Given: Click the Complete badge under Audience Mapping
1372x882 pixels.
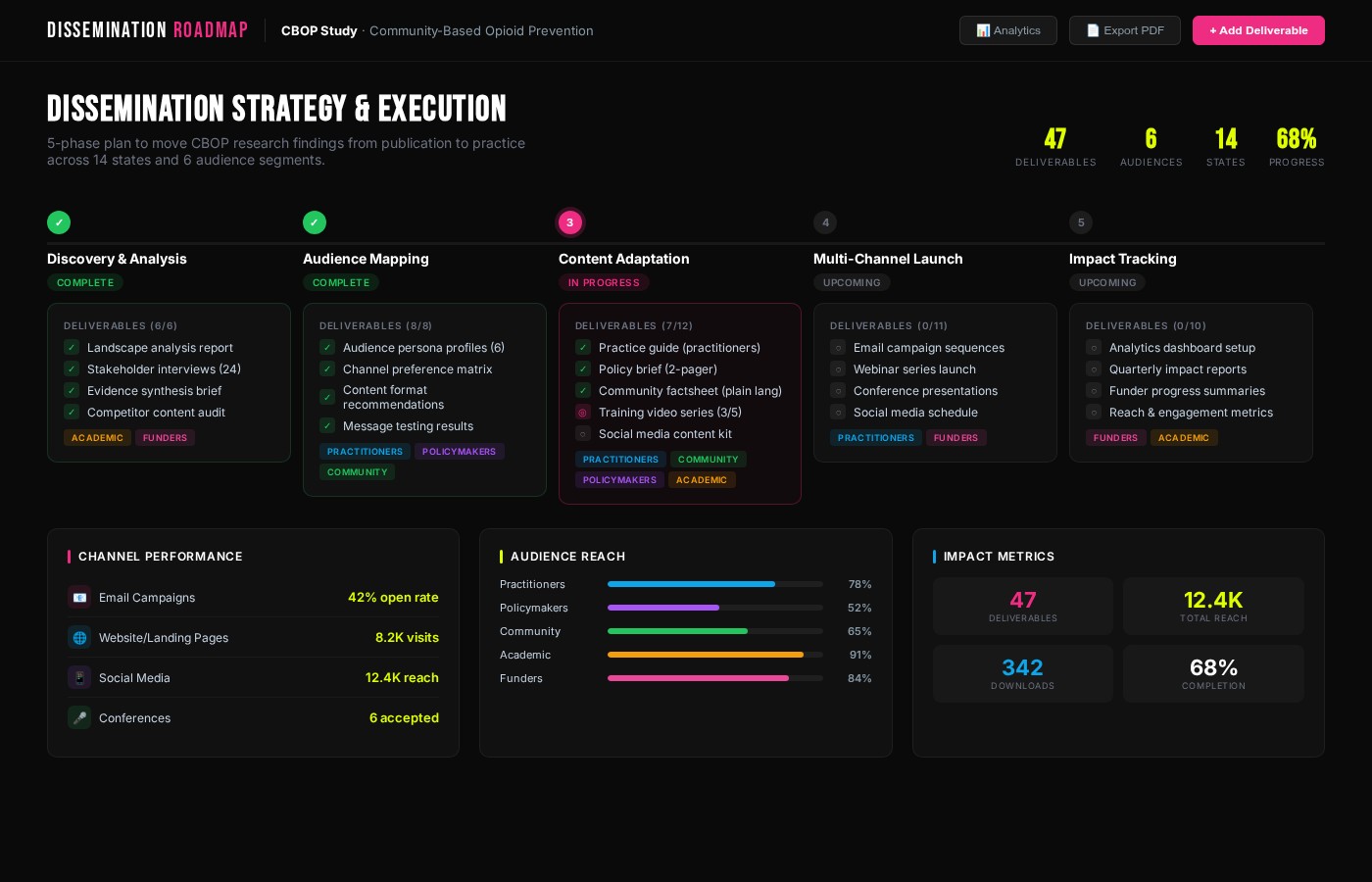Looking at the screenshot, I should (x=341, y=282).
